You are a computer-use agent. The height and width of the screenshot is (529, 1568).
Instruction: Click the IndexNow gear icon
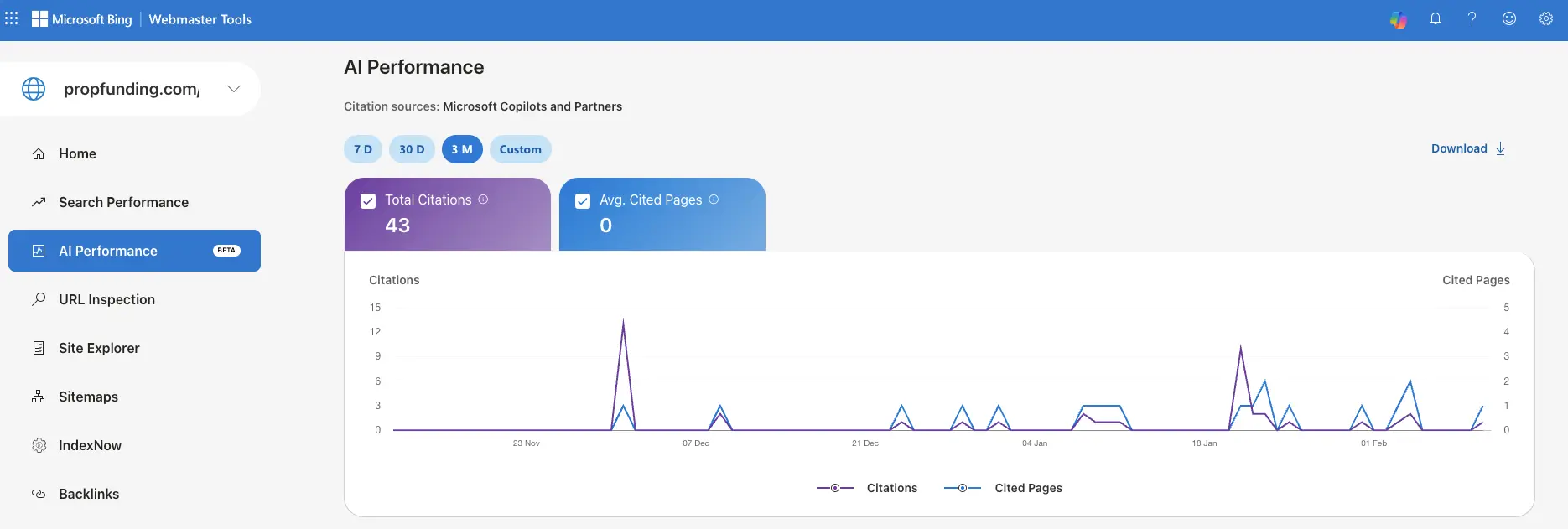[x=39, y=445]
